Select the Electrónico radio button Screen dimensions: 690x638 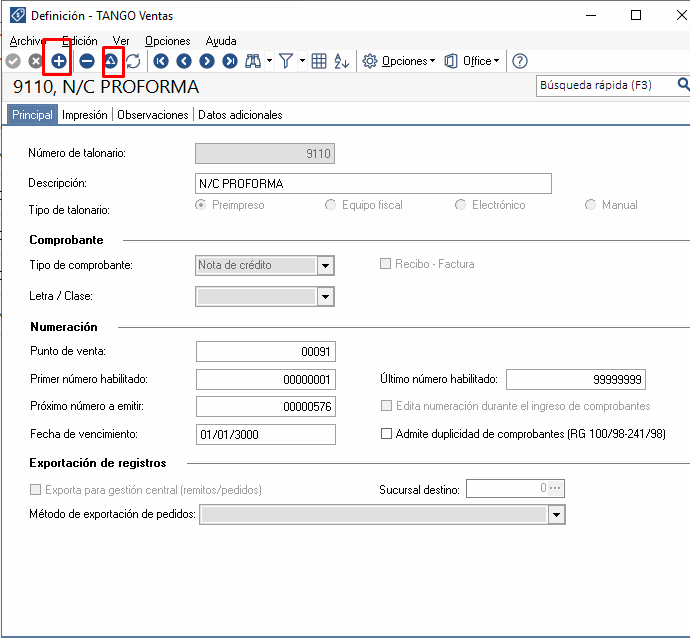click(460, 205)
